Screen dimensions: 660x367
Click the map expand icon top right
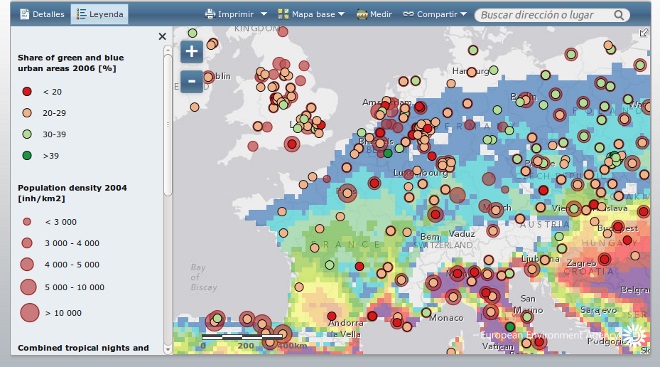644,32
